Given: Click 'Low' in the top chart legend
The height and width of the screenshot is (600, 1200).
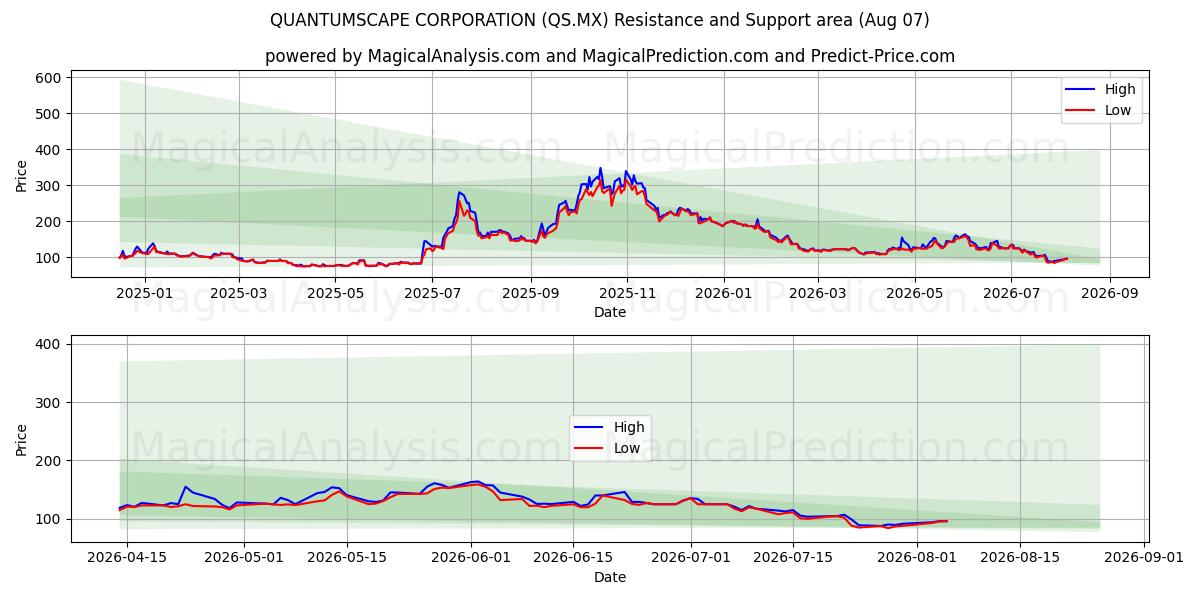Looking at the screenshot, I should (x=1118, y=111).
